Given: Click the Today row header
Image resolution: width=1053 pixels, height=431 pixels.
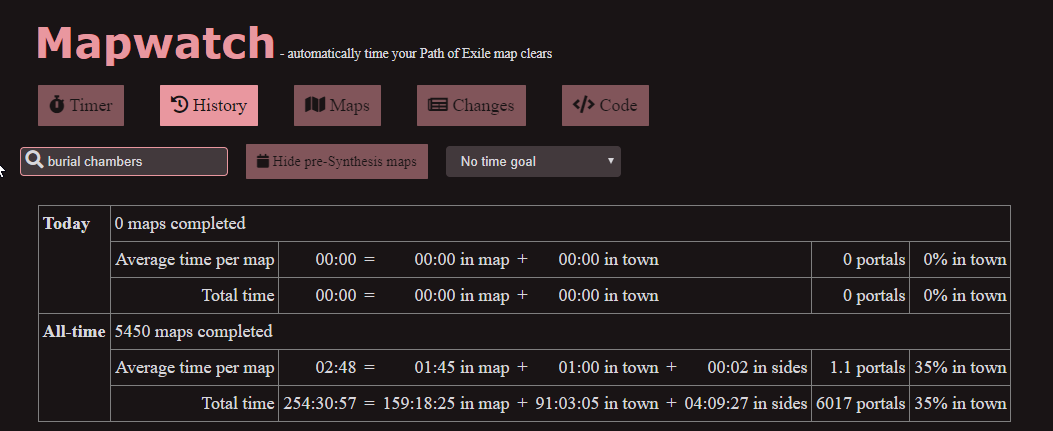Looking at the screenshot, I should 66,223.
